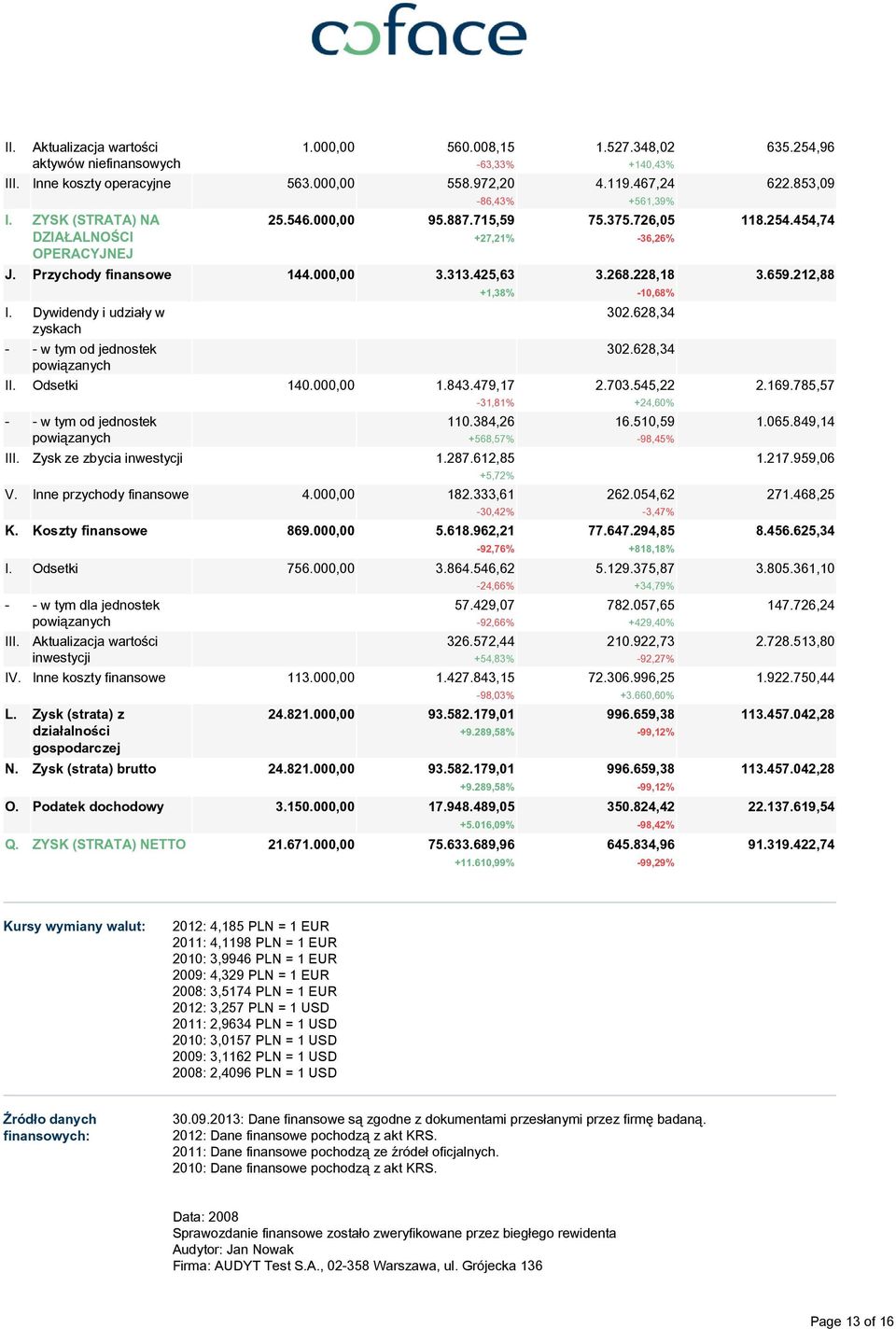Image resolution: width=896 pixels, height=1329 pixels.
Task: Select the value 3.864.546,62
Action: [475, 568]
